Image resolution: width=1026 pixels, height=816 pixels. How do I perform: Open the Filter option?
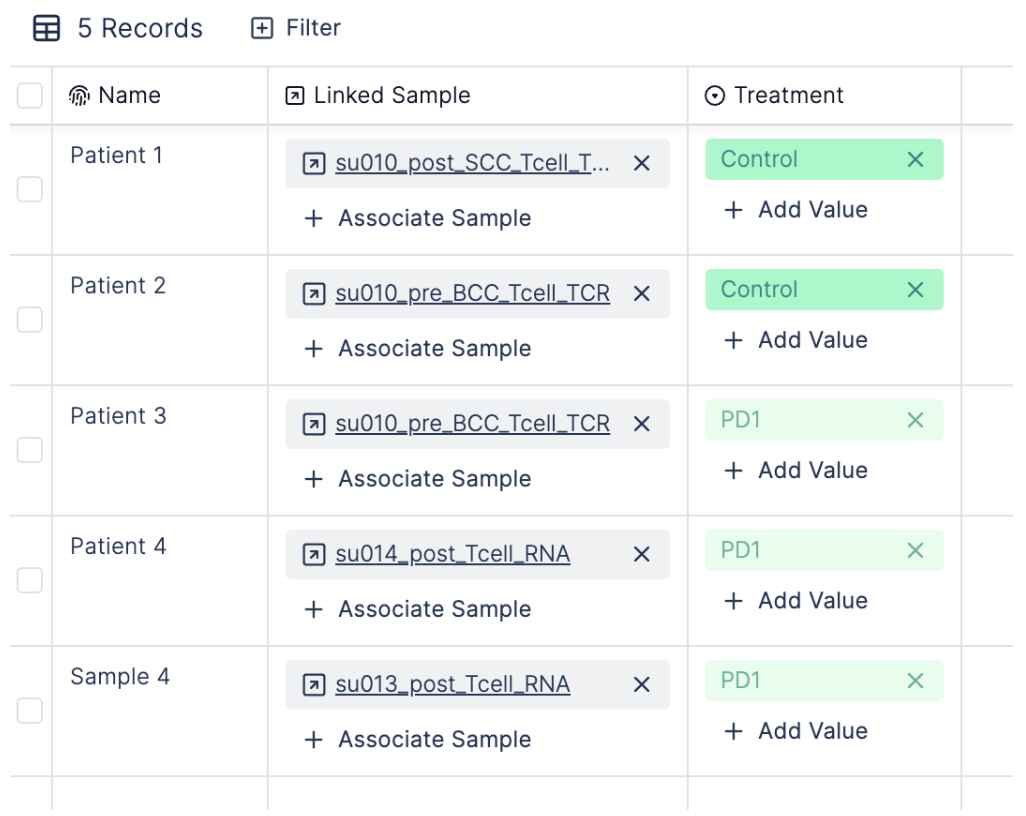[x=296, y=28]
